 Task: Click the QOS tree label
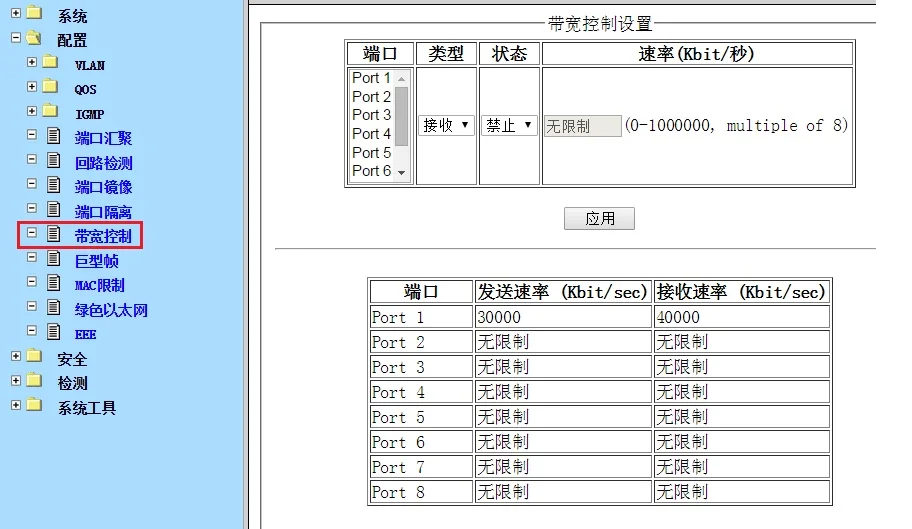tap(86, 90)
